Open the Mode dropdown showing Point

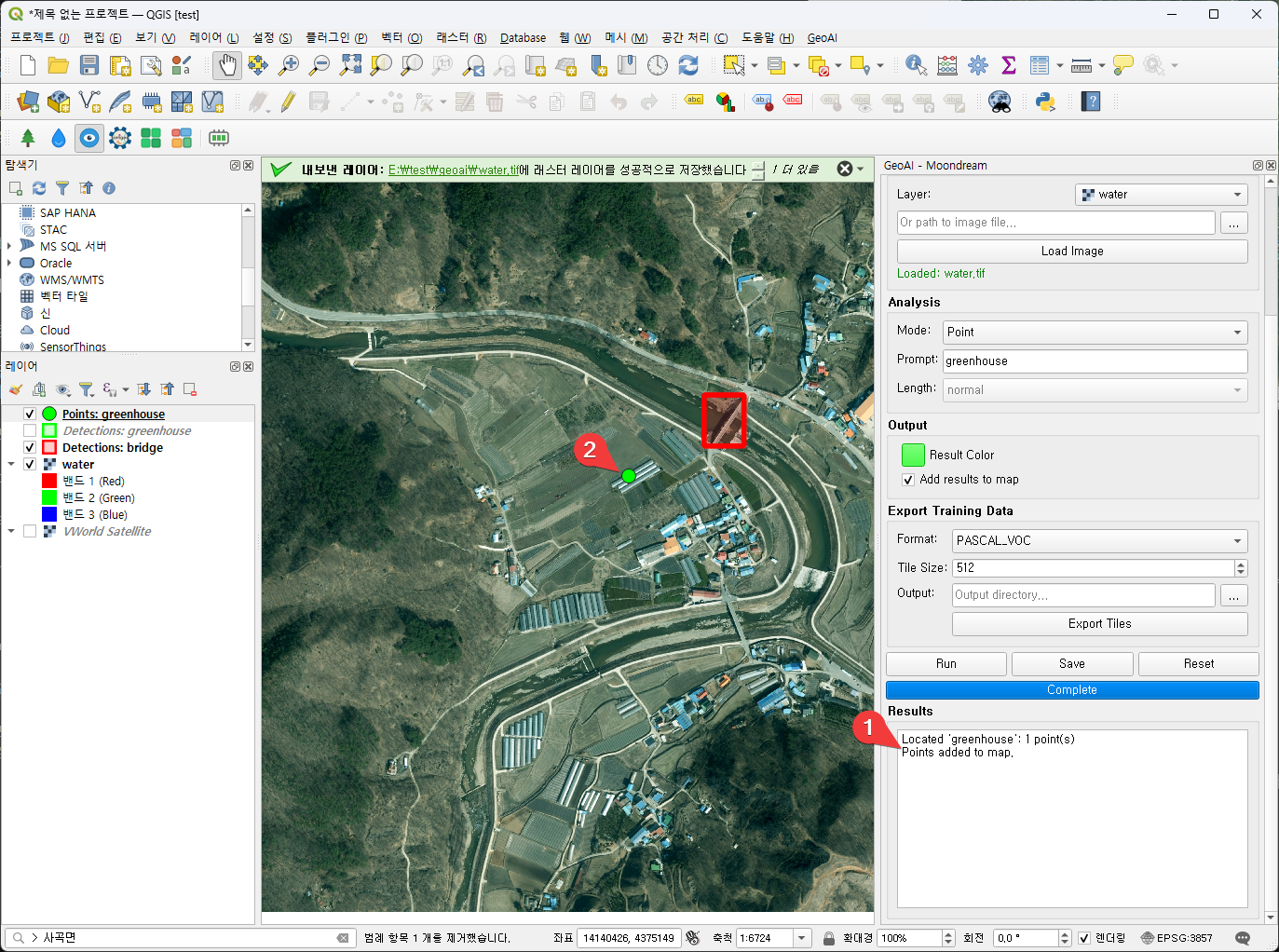(x=1095, y=333)
